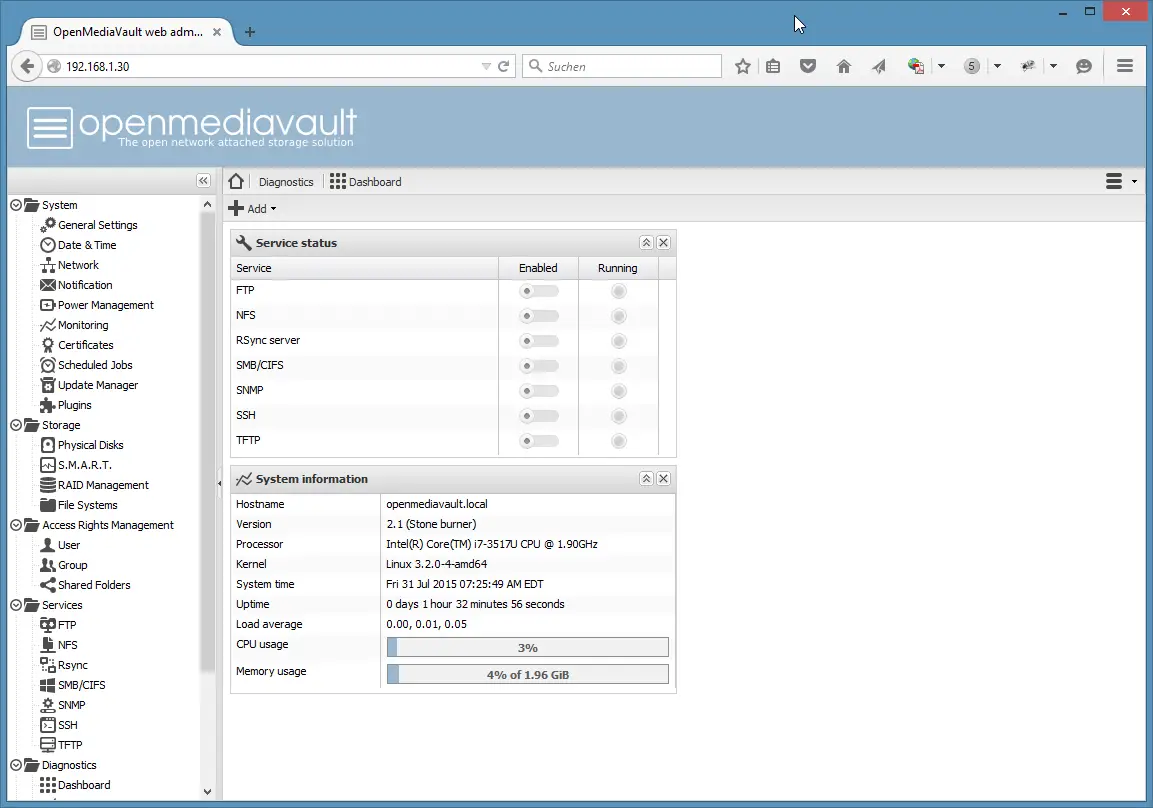Click the CPU usage progress bar
This screenshot has height=808, width=1153.
[x=528, y=647]
